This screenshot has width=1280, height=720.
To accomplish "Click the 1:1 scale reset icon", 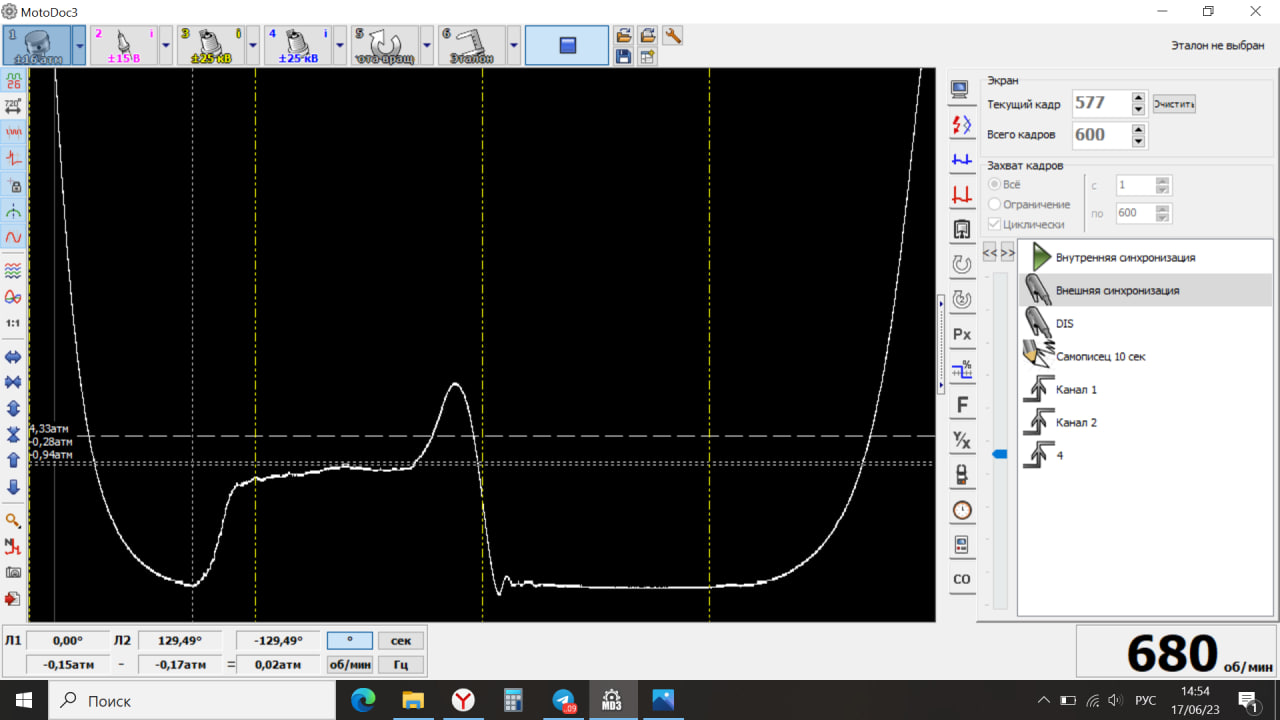I will click(14, 323).
